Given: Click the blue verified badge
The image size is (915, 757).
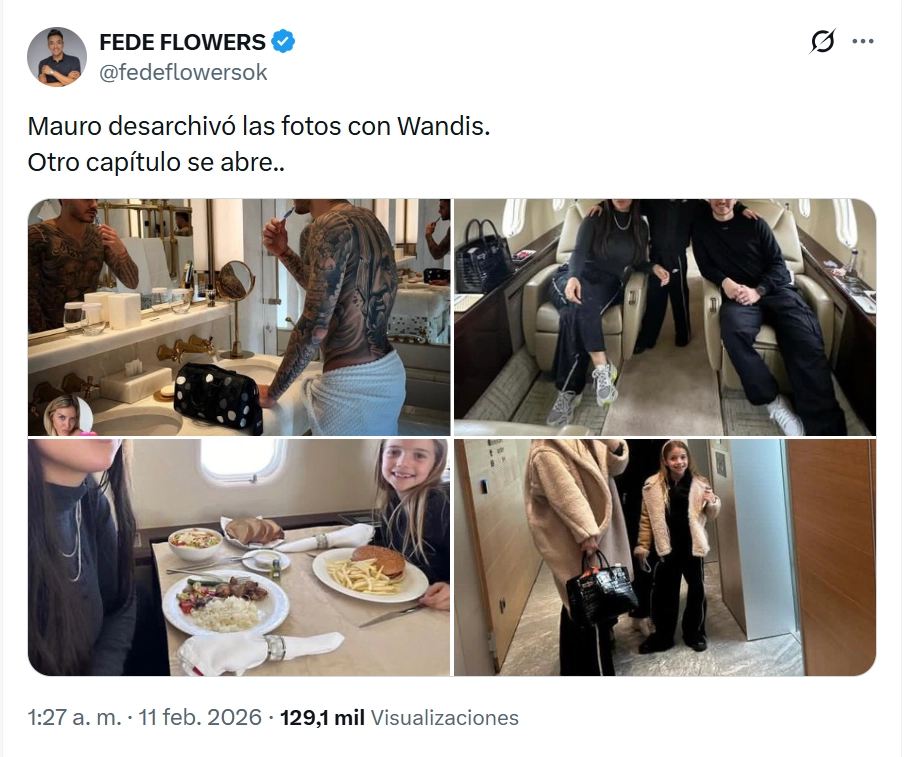Looking at the screenshot, I should tap(284, 42).
